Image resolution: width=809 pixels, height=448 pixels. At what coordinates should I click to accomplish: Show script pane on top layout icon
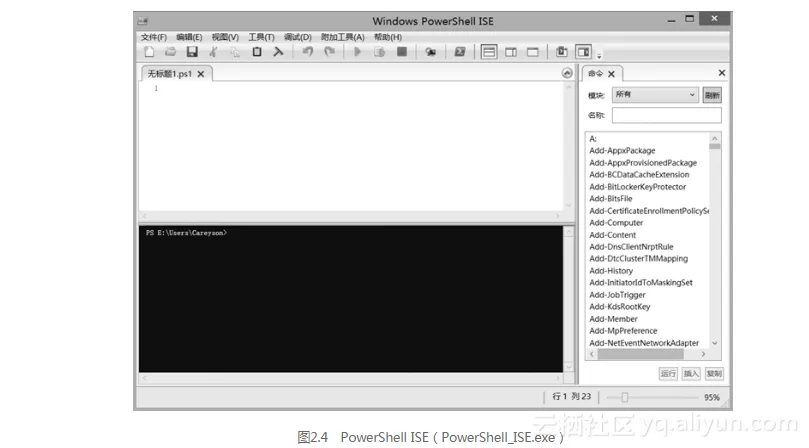(x=489, y=52)
